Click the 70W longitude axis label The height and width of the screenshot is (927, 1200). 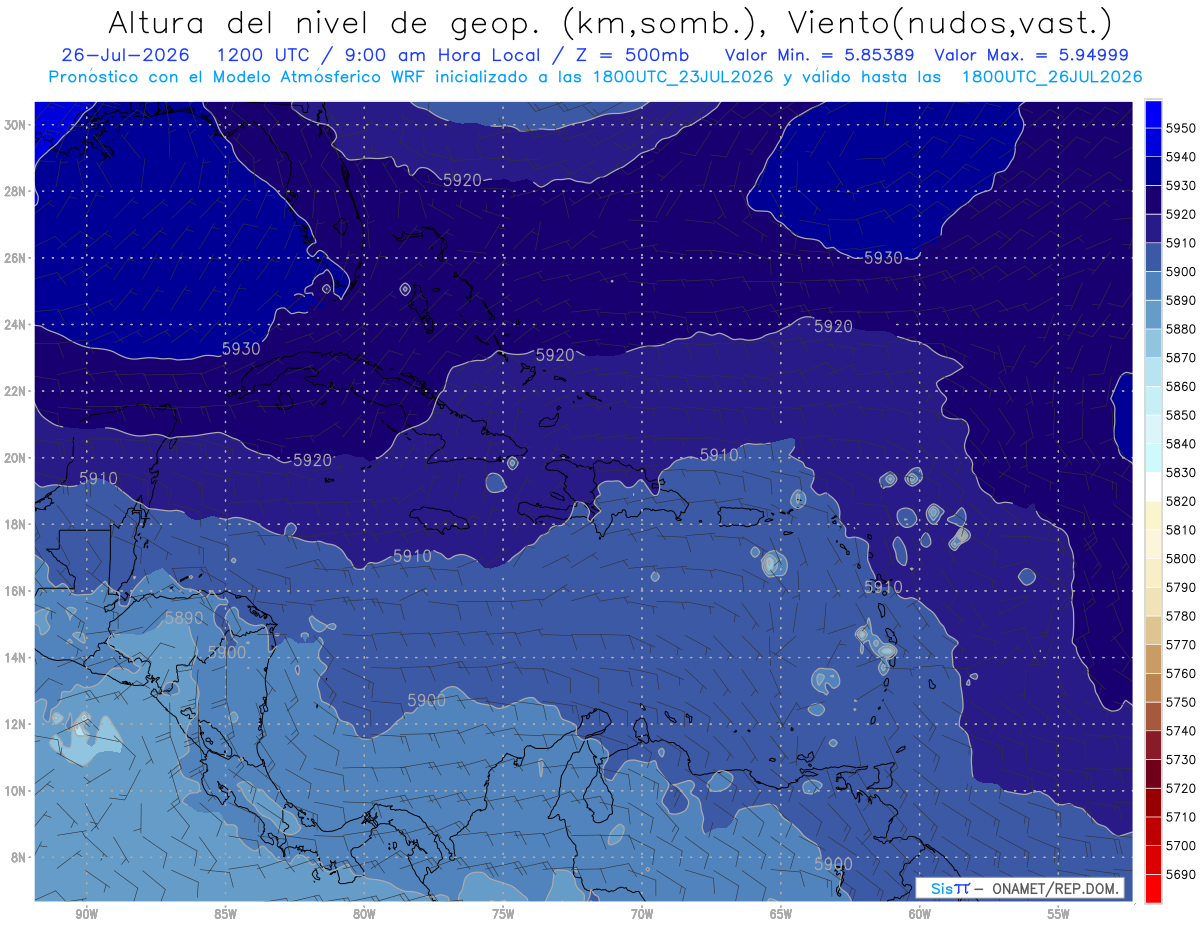642,914
